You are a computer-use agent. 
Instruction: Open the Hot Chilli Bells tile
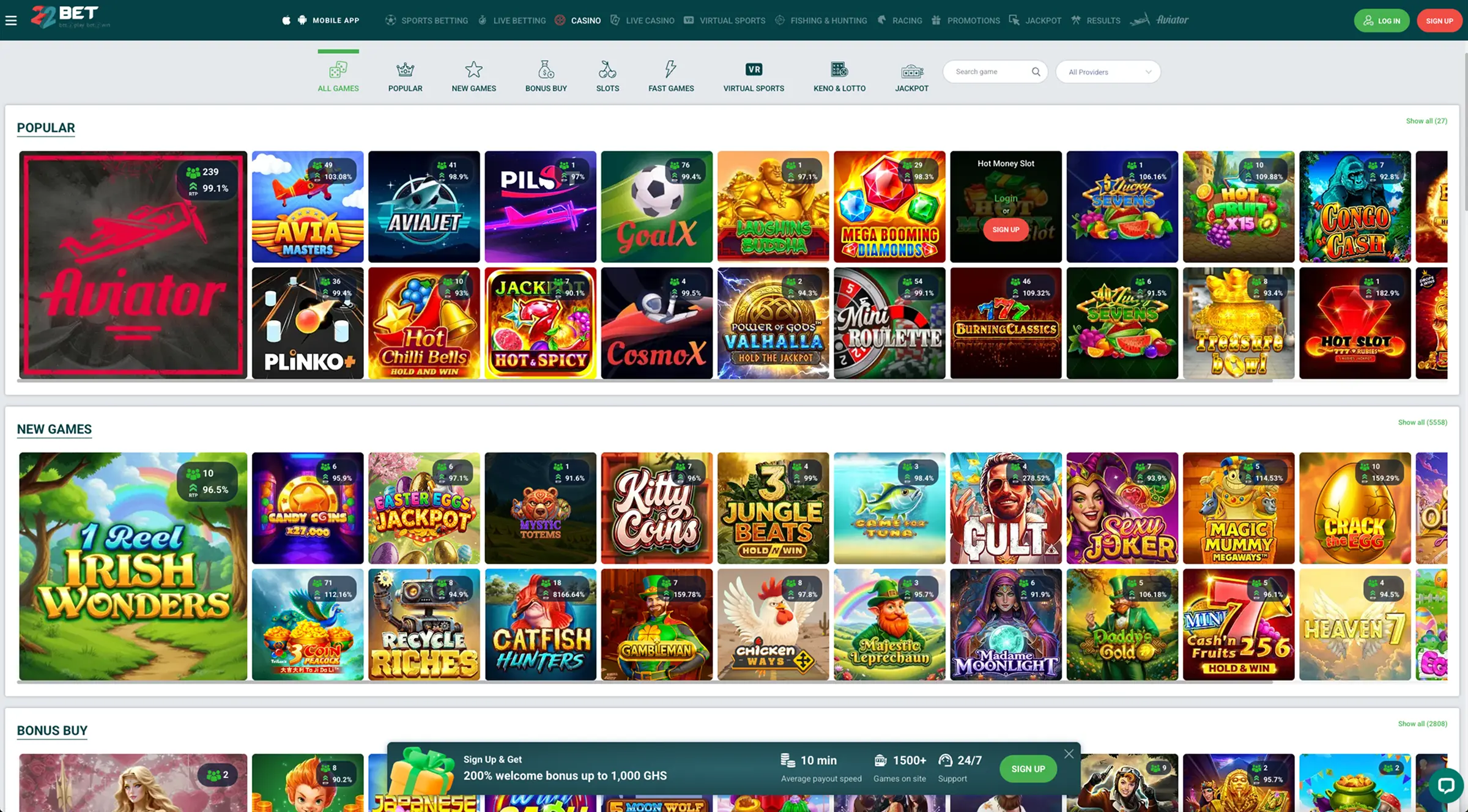tap(424, 323)
